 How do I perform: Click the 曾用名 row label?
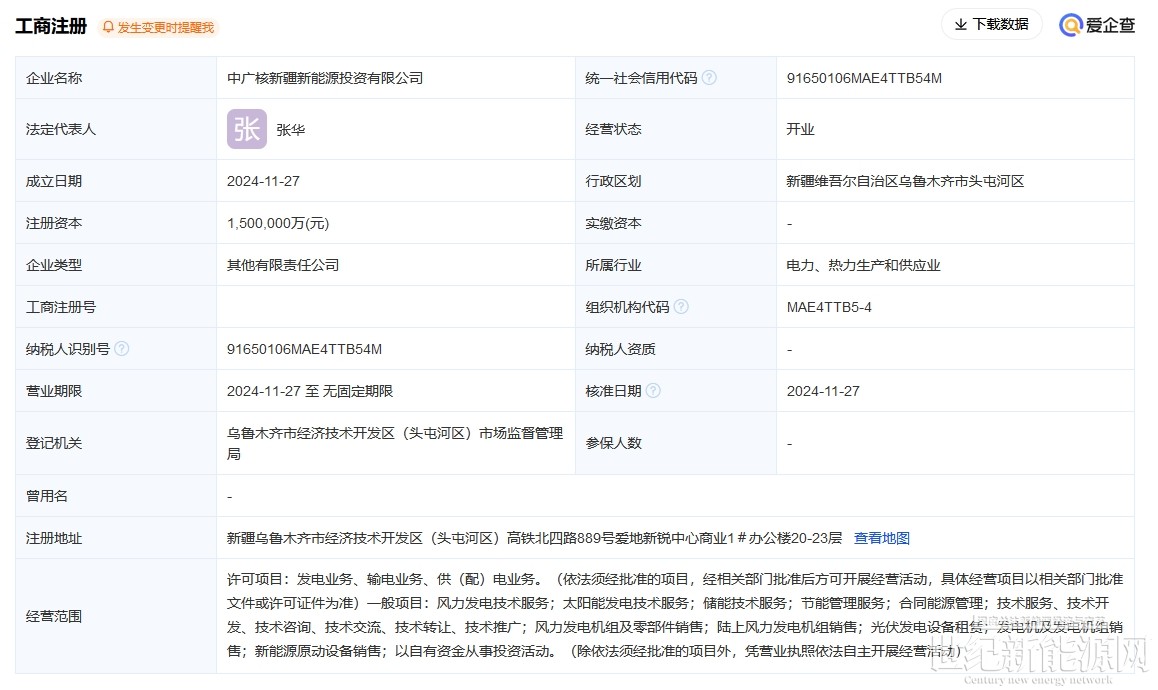(47, 496)
